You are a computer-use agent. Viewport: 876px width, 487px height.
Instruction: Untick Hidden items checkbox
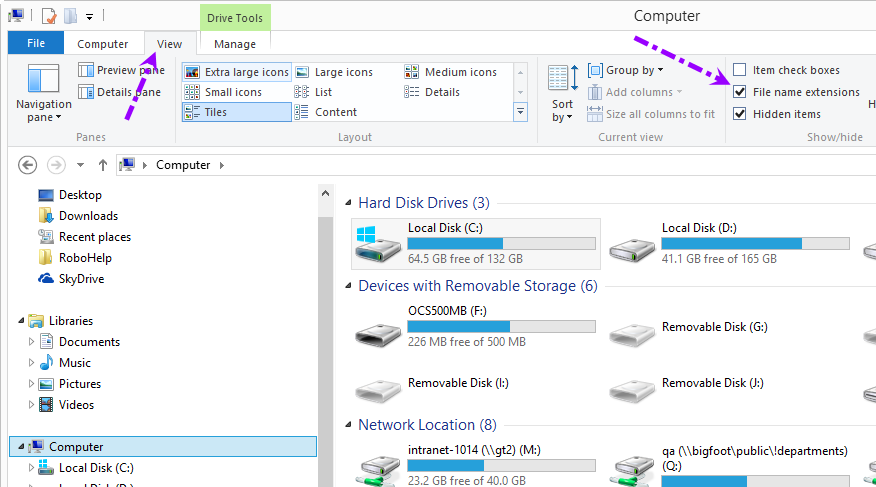(x=740, y=114)
